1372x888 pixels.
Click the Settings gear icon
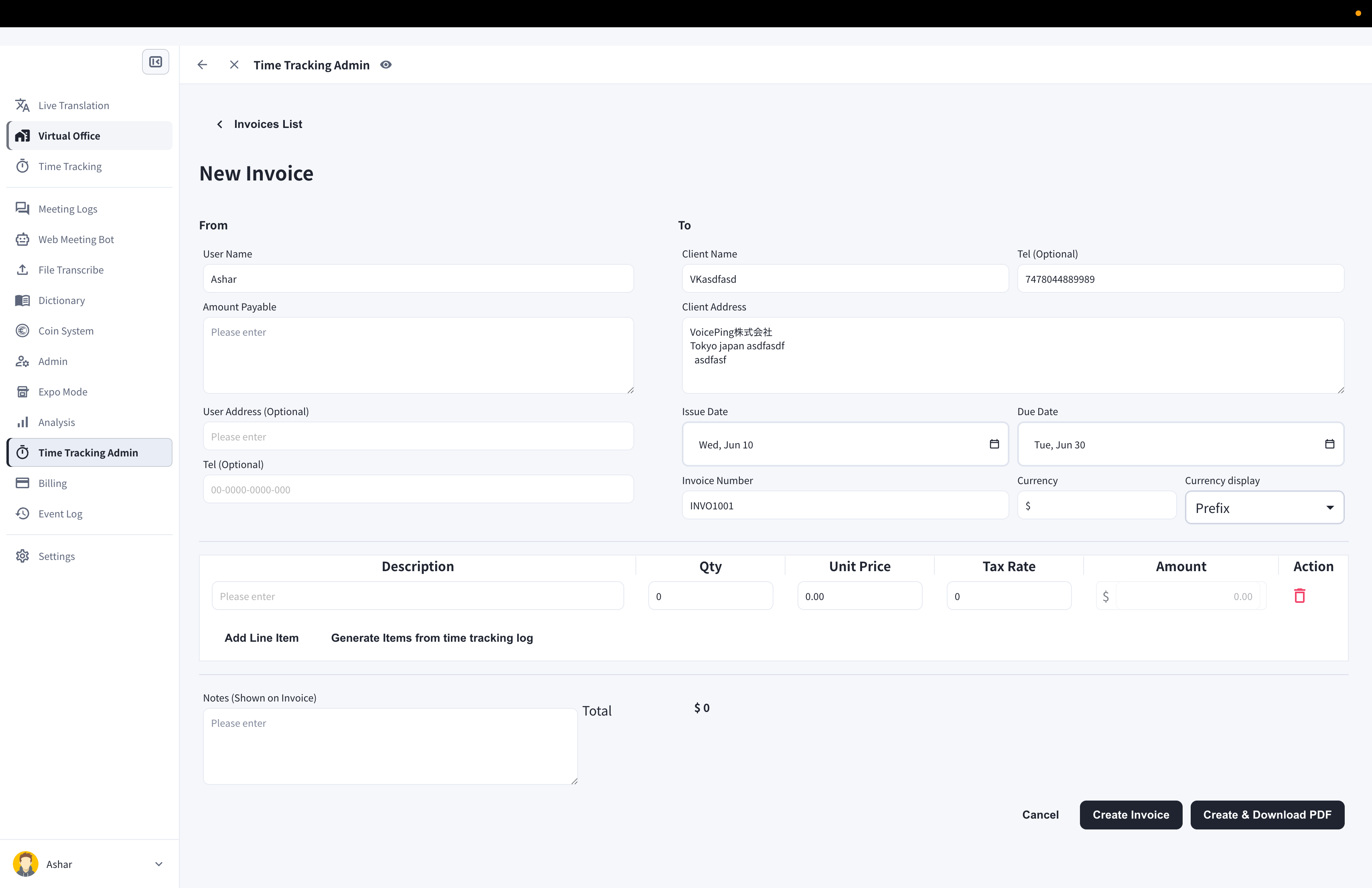tap(22, 556)
